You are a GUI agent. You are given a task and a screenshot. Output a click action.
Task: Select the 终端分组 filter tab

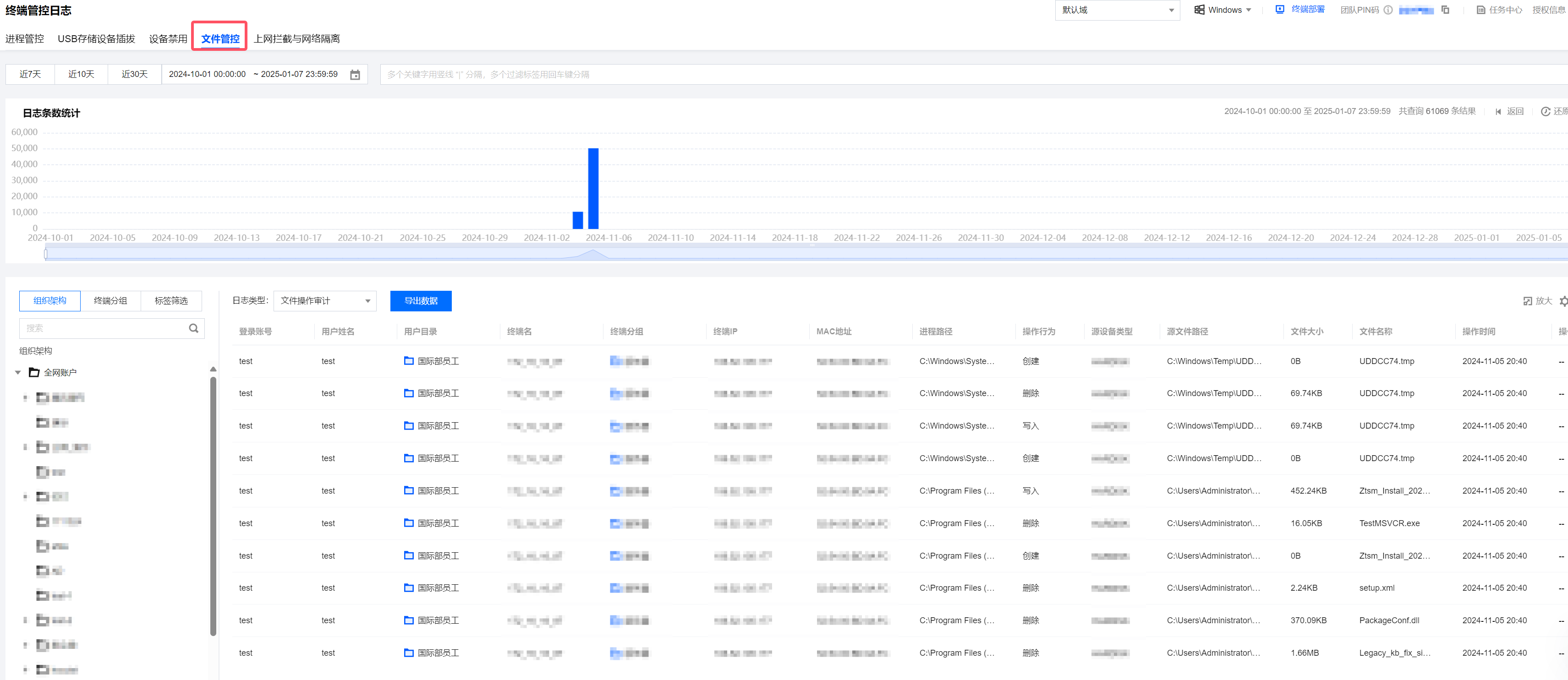click(x=110, y=300)
